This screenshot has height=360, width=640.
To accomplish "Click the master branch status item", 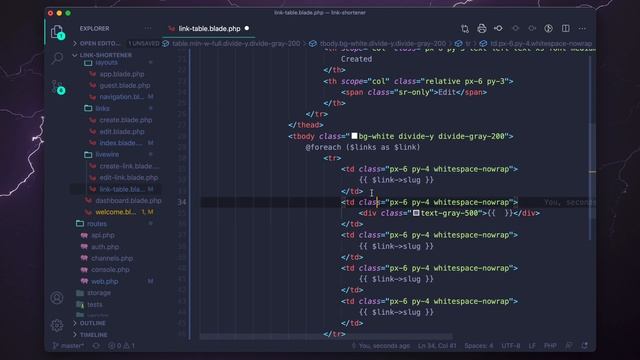I will pos(68,346).
